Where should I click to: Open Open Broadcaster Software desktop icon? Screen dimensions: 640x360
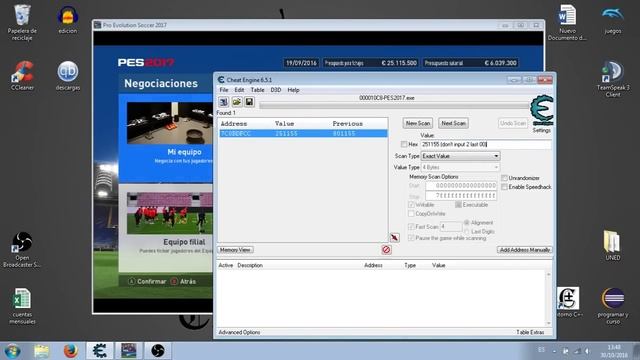tap(22, 249)
